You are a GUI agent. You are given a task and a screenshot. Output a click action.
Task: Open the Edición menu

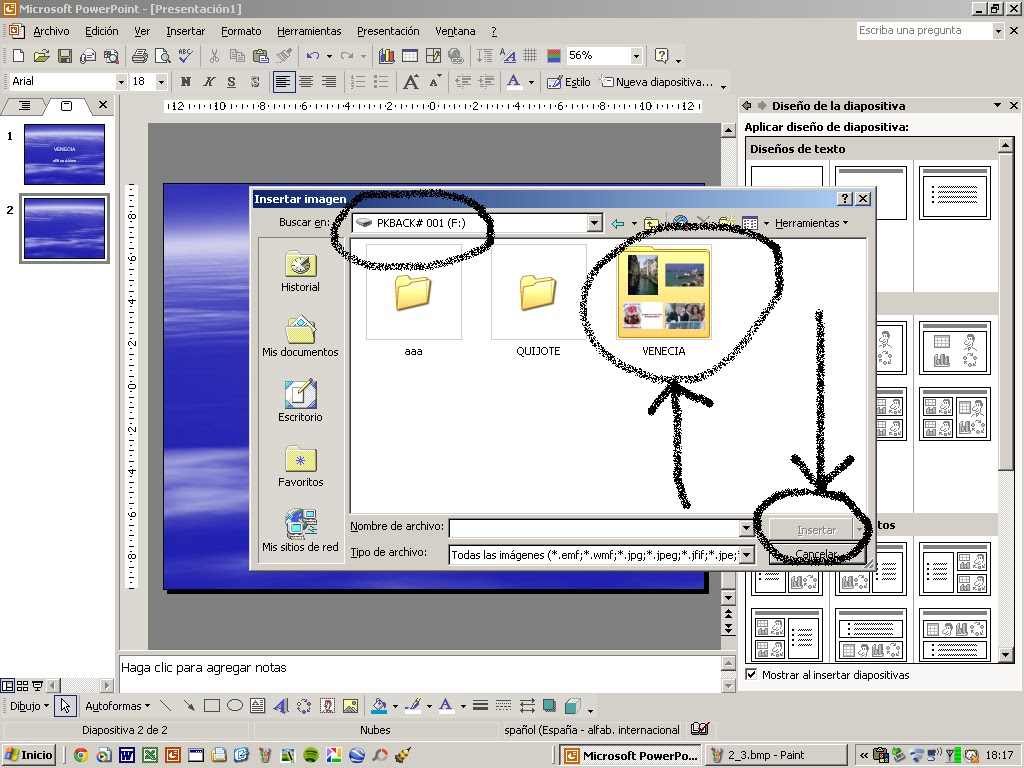(x=101, y=31)
